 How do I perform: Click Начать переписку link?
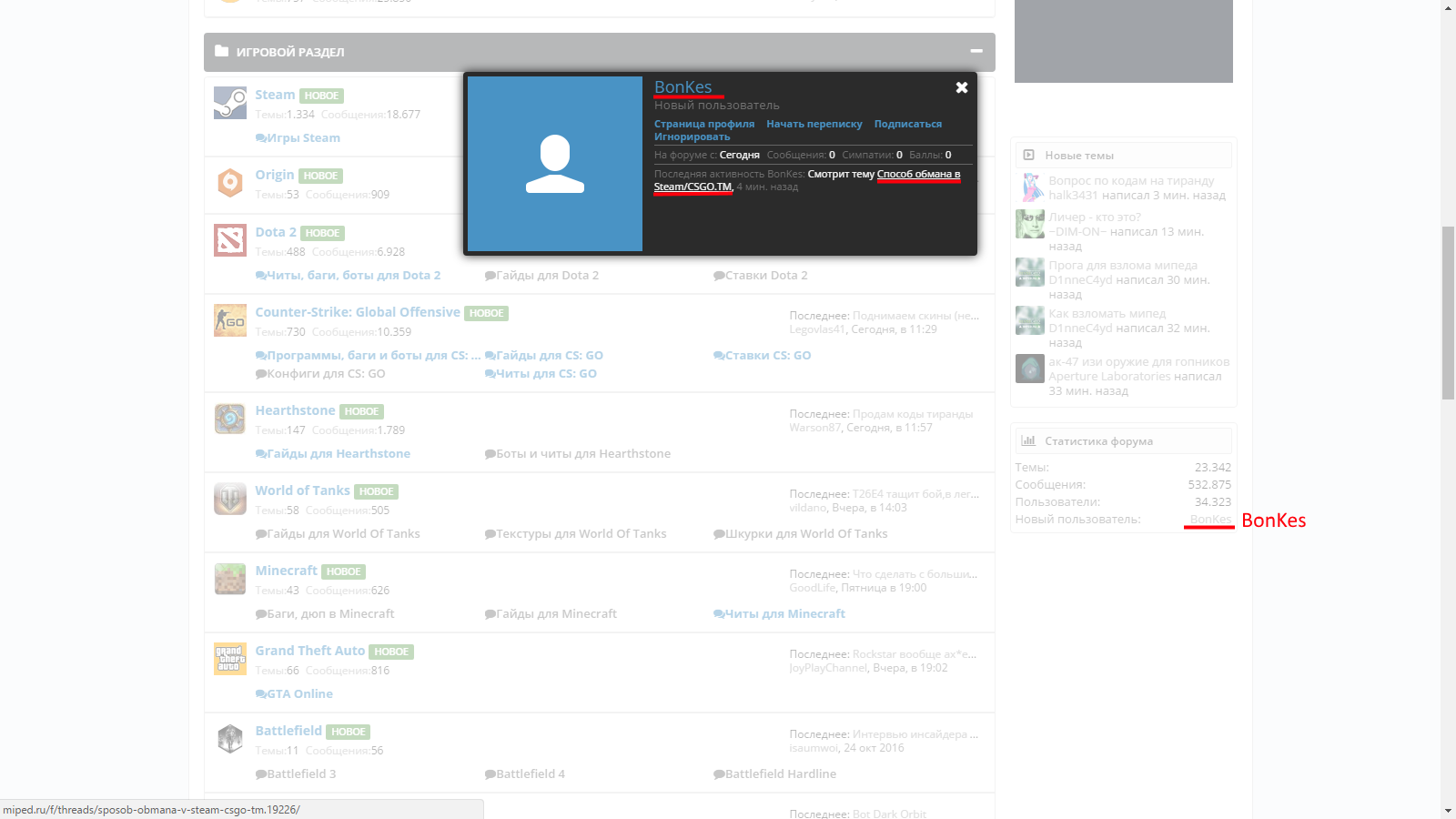(814, 124)
